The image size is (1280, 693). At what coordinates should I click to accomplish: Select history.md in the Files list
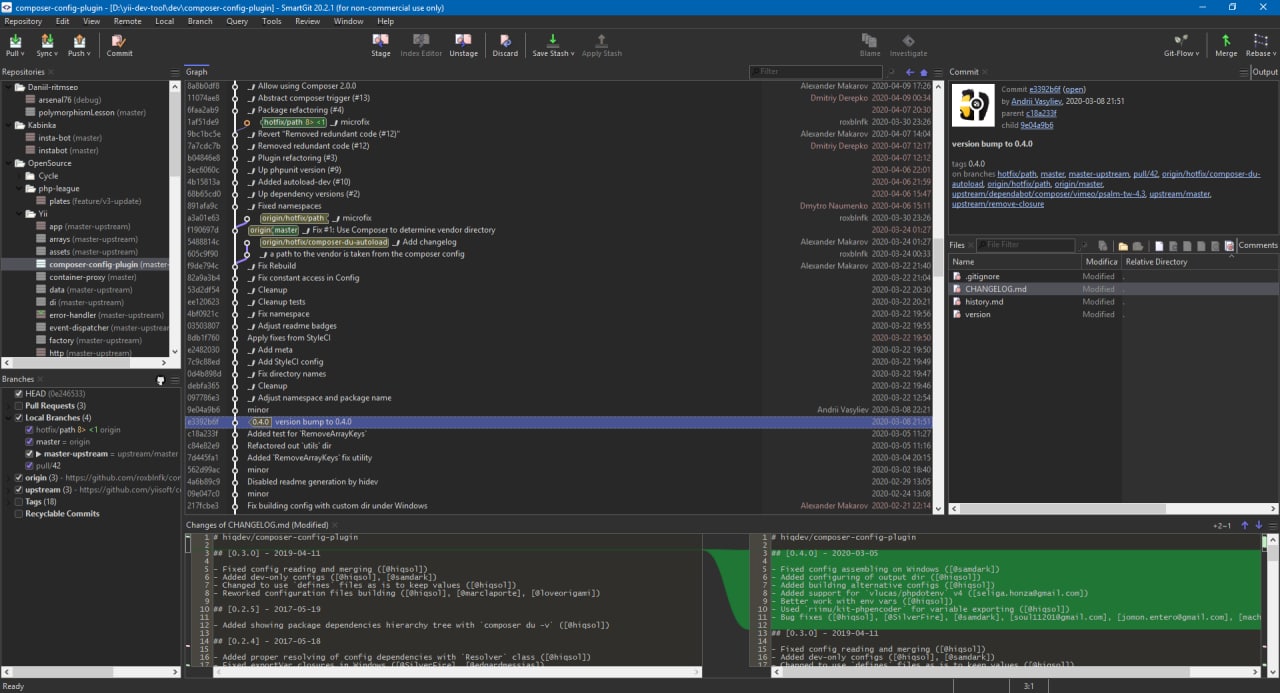984,301
